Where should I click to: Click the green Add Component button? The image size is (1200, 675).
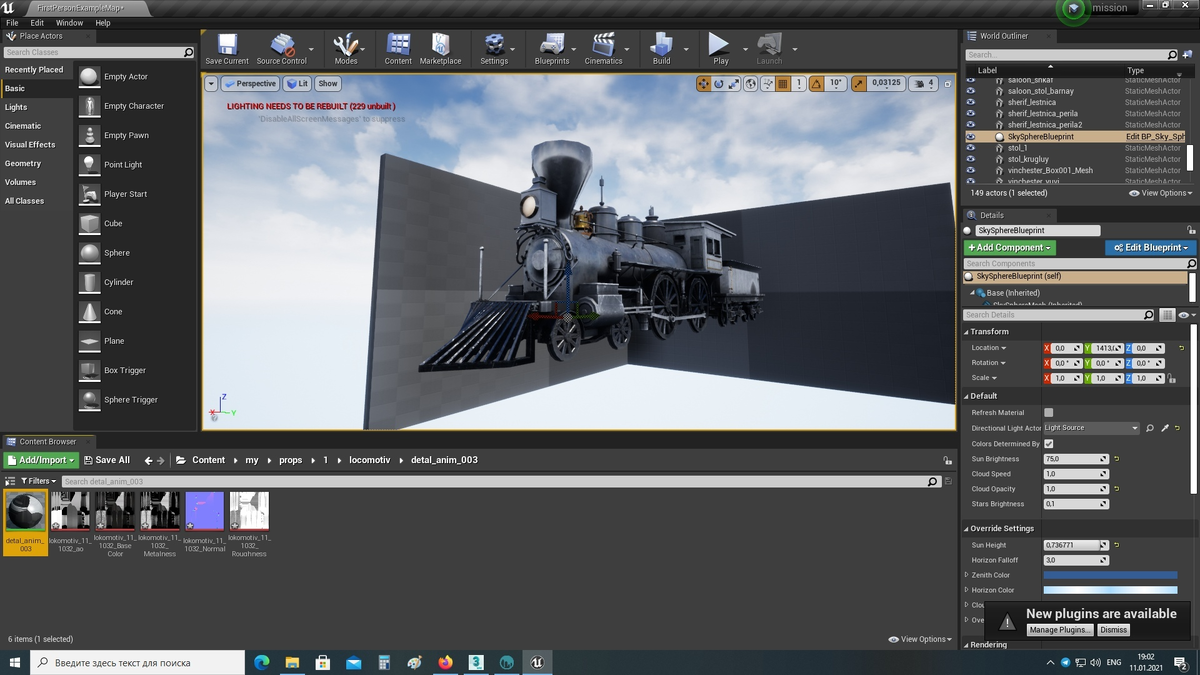[x=1010, y=247]
